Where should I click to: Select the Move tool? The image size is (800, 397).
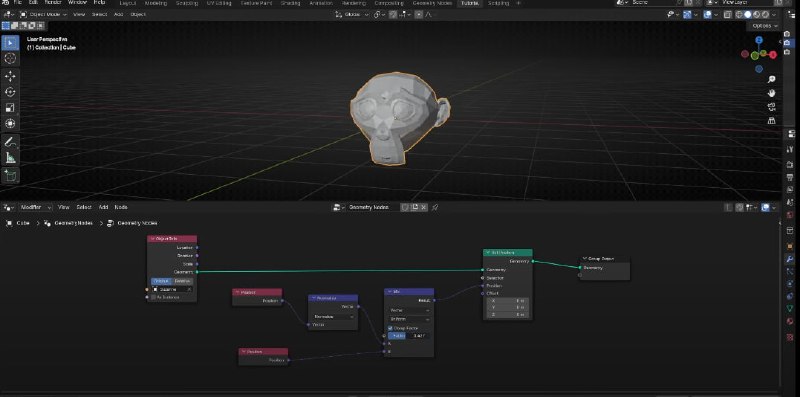10,77
